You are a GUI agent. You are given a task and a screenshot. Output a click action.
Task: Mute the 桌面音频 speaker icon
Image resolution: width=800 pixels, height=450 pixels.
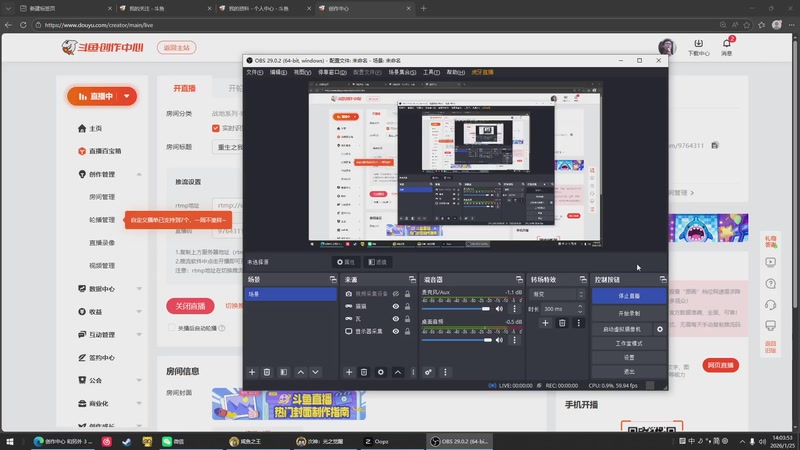pos(499,340)
